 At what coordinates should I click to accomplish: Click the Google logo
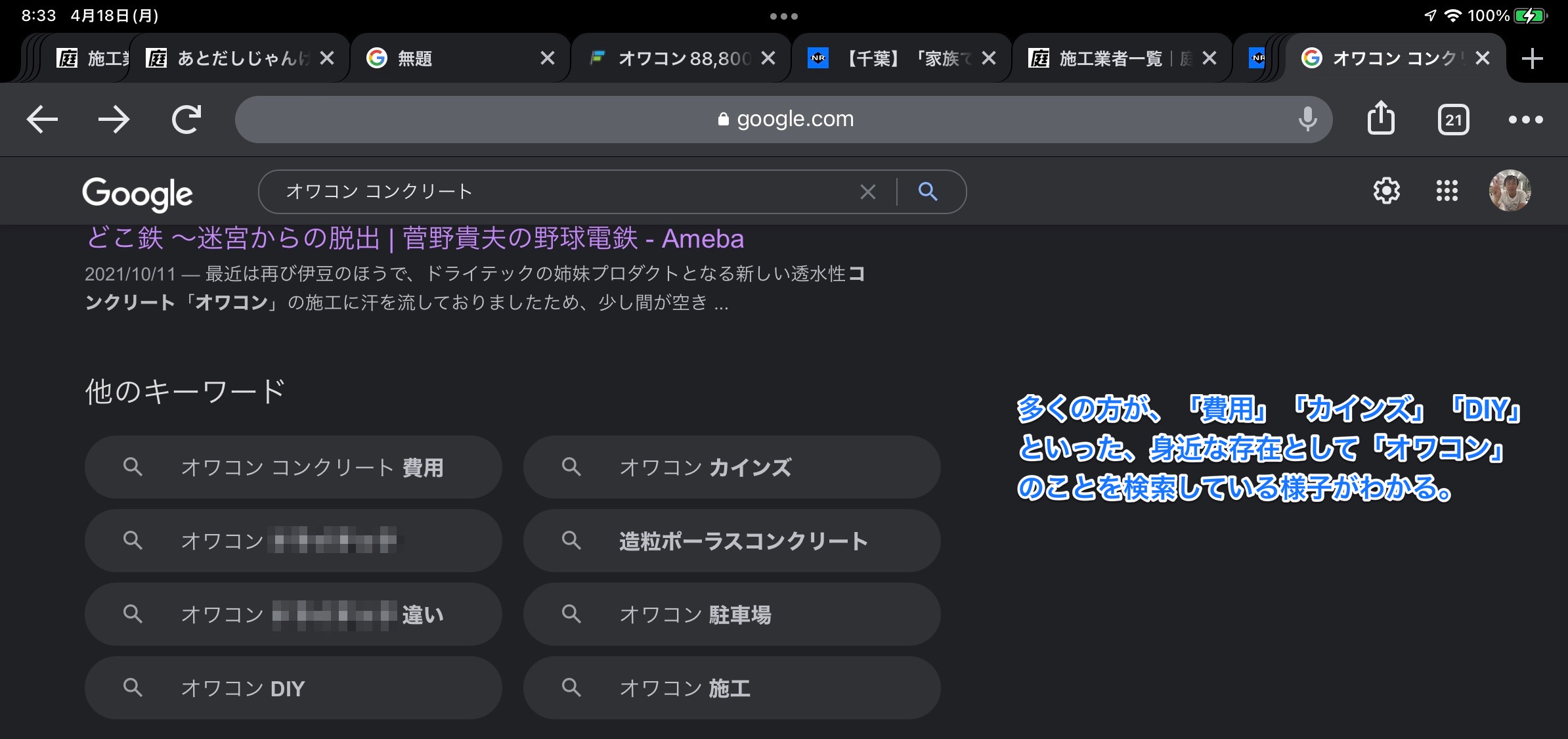point(137,194)
